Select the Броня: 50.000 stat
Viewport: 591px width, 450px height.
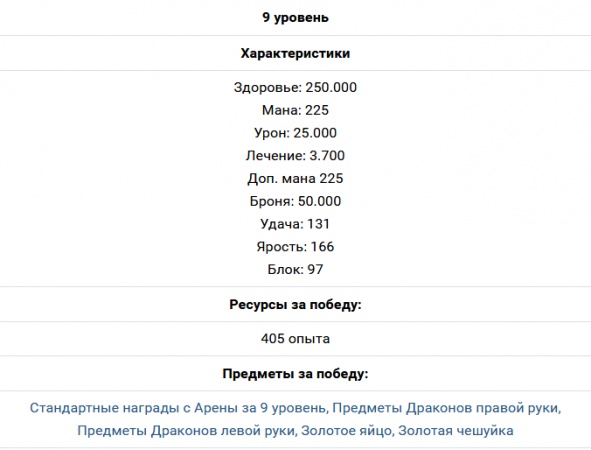pyautogui.click(x=296, y=201)
